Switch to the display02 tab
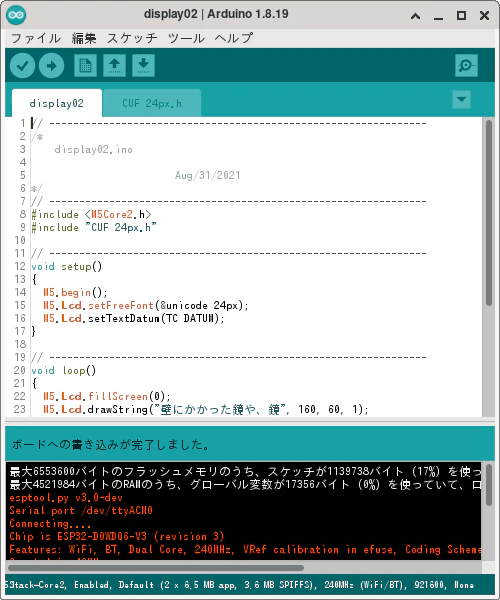Image resolution: width=500 pixels, height=600 pixels. (57, 103)
